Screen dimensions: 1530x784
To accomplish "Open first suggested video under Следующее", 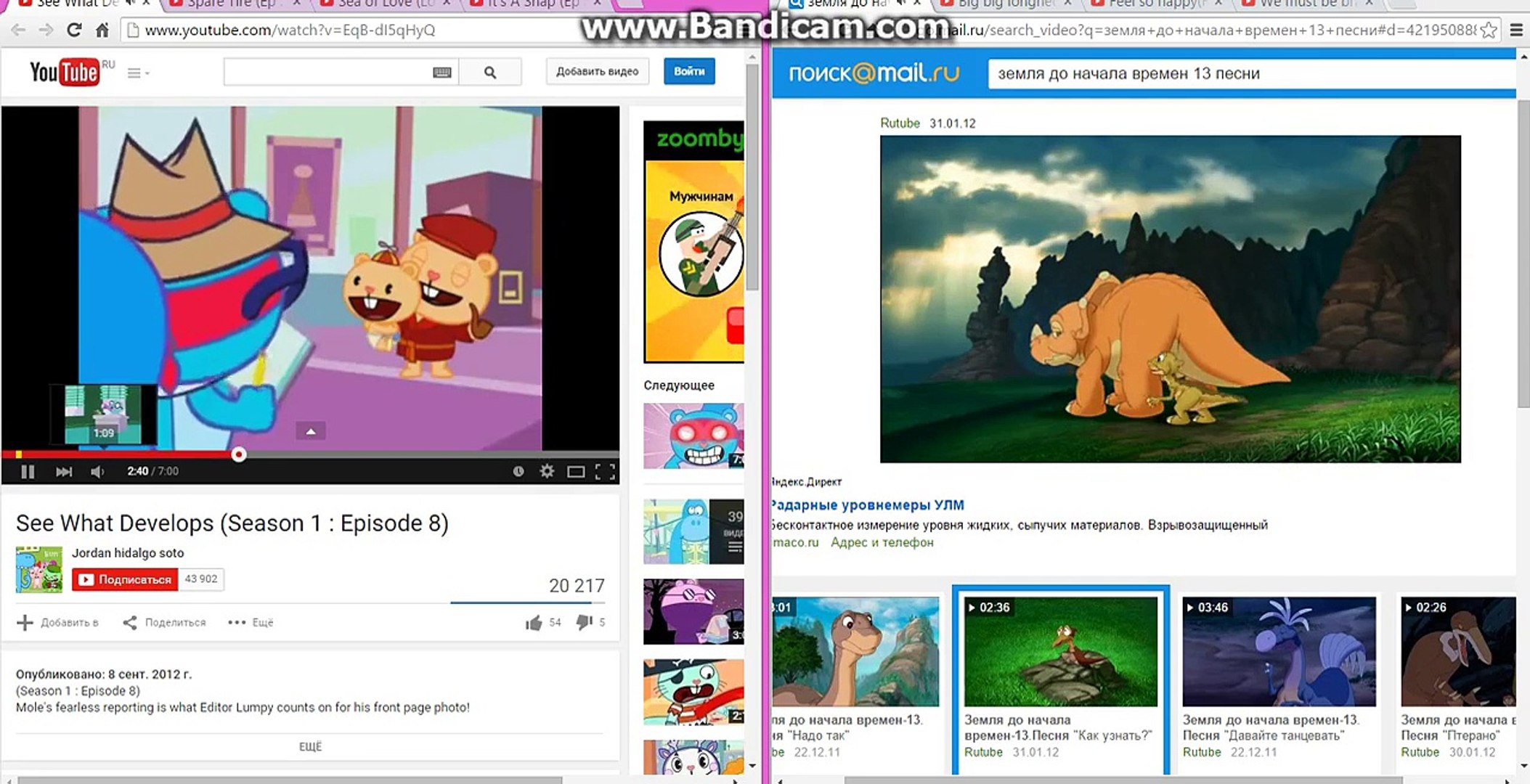I will point(693,436).
